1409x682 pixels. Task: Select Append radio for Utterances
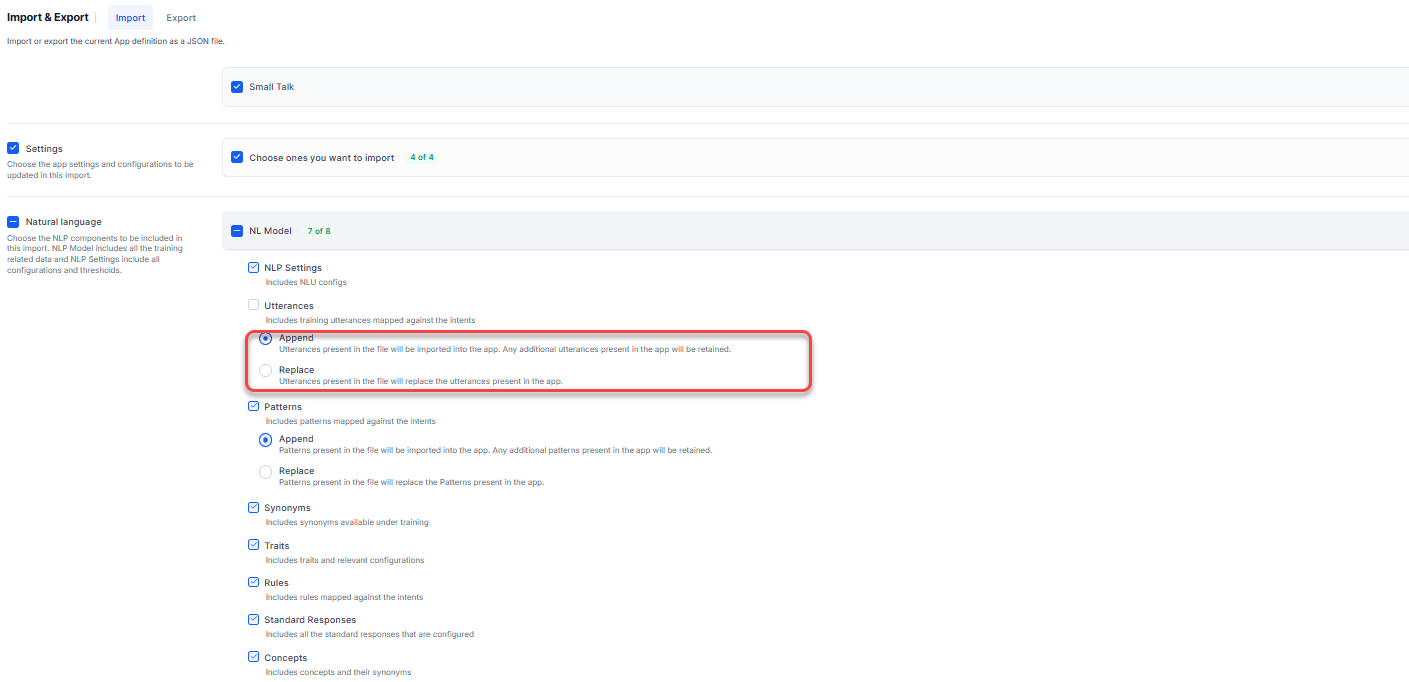(x=265, y=339)
